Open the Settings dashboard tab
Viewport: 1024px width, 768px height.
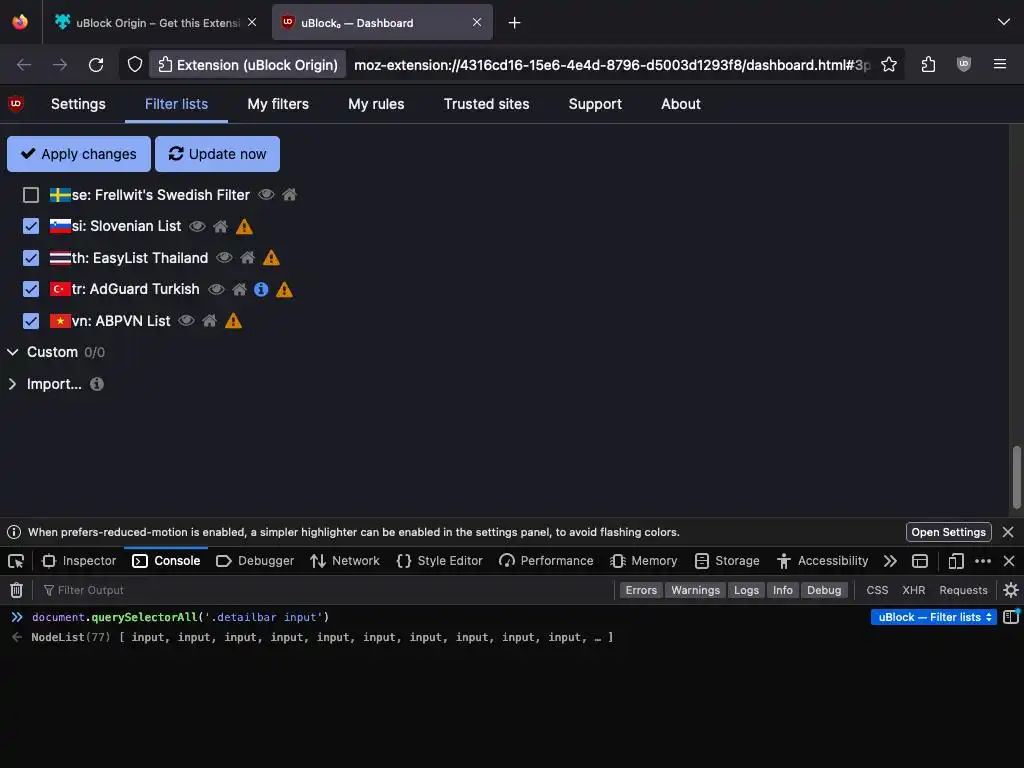(78, 104)
